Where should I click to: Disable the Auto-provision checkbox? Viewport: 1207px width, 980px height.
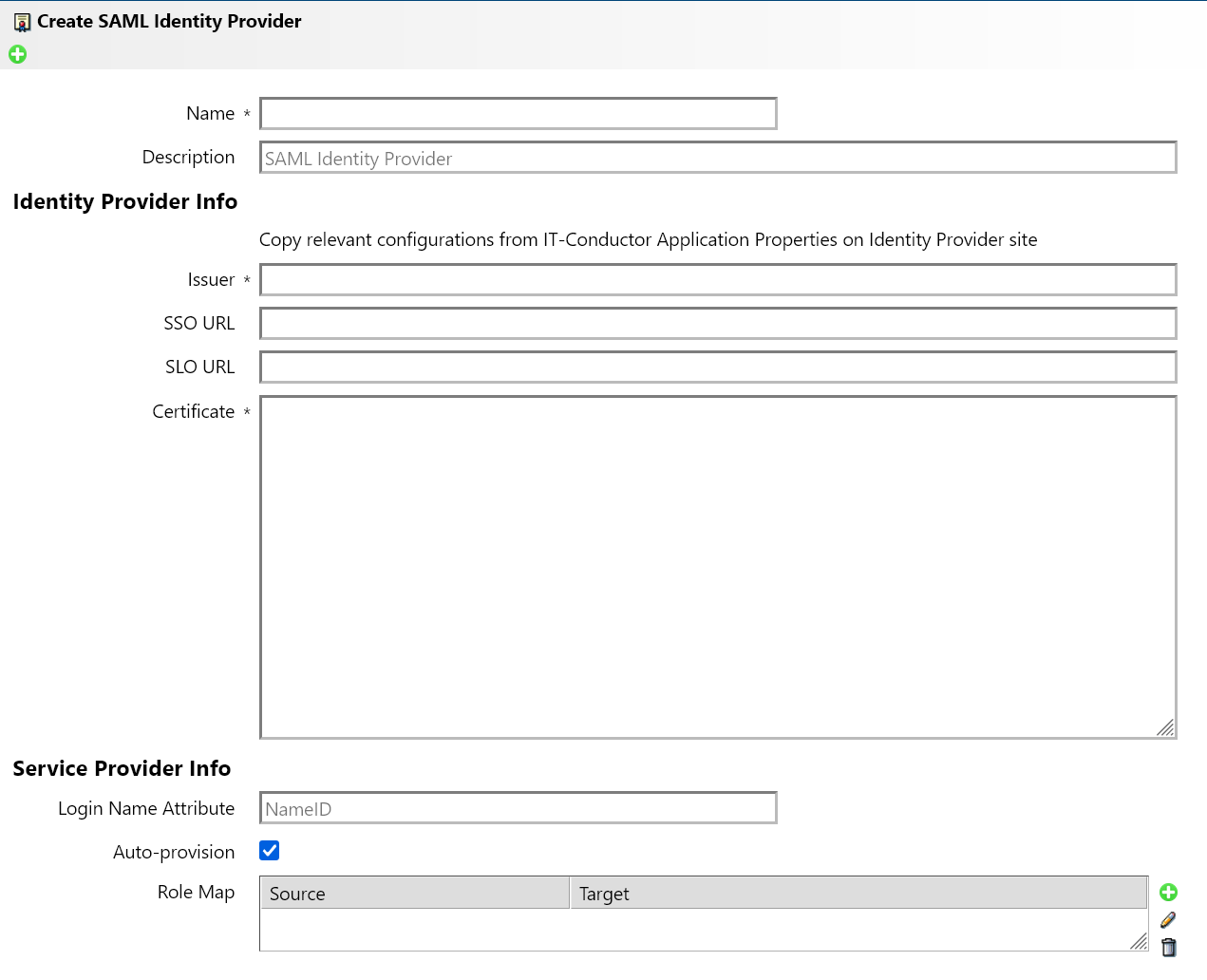tap(270, 851)
